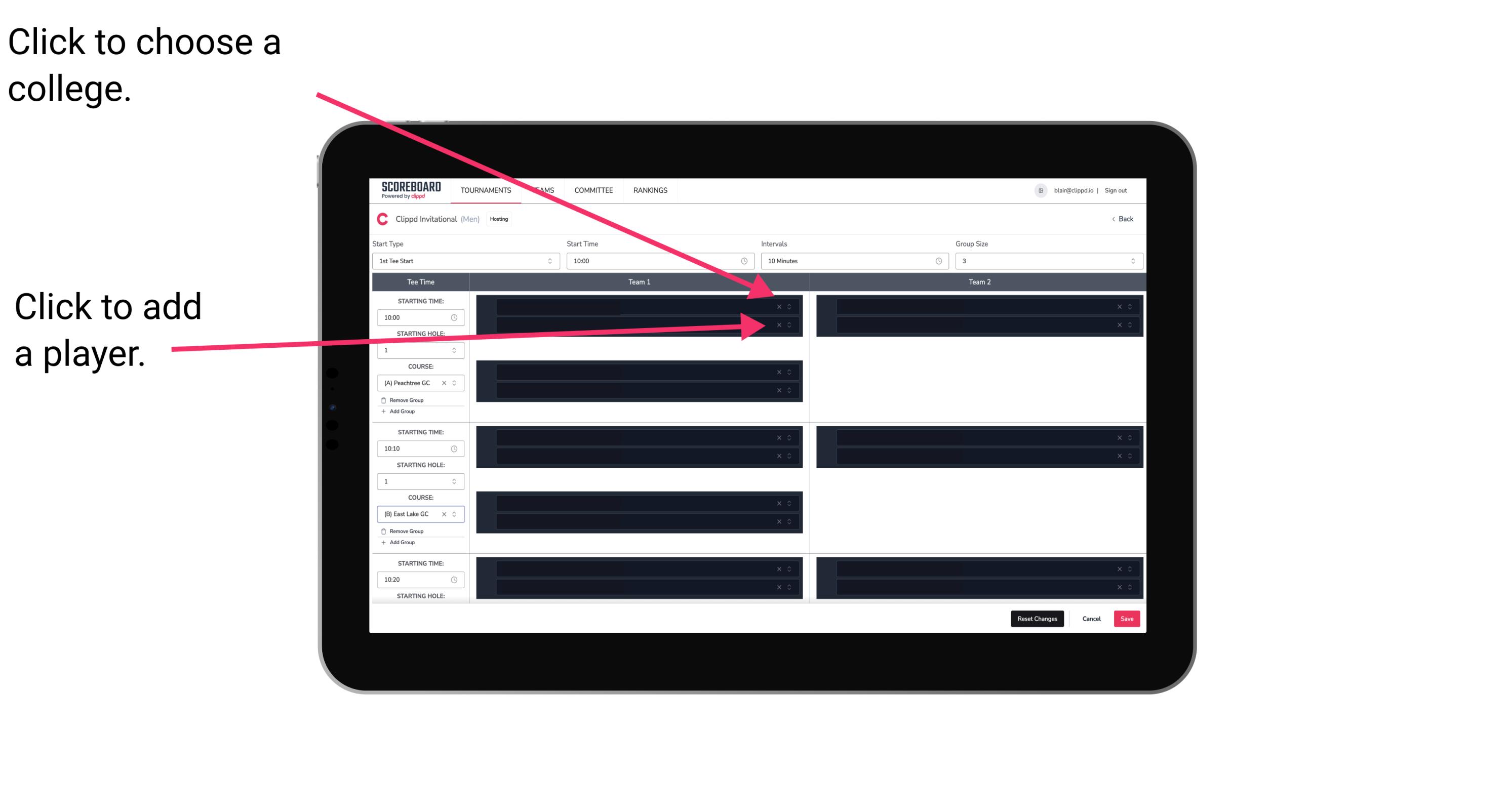Click the Save button

click(x=1128, y=618)
